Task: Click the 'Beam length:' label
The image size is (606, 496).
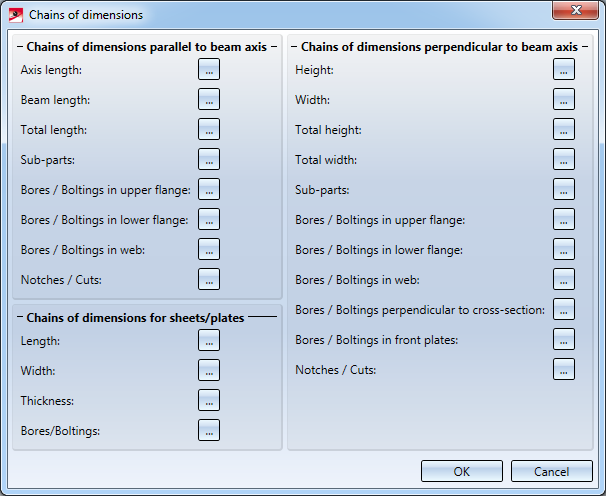Action: tap(55, 100)
